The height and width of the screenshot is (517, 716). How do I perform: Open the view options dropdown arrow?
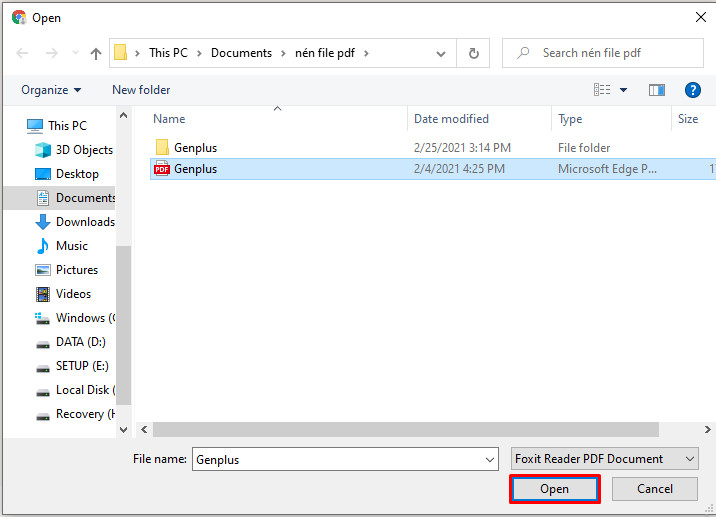point(623,90)
